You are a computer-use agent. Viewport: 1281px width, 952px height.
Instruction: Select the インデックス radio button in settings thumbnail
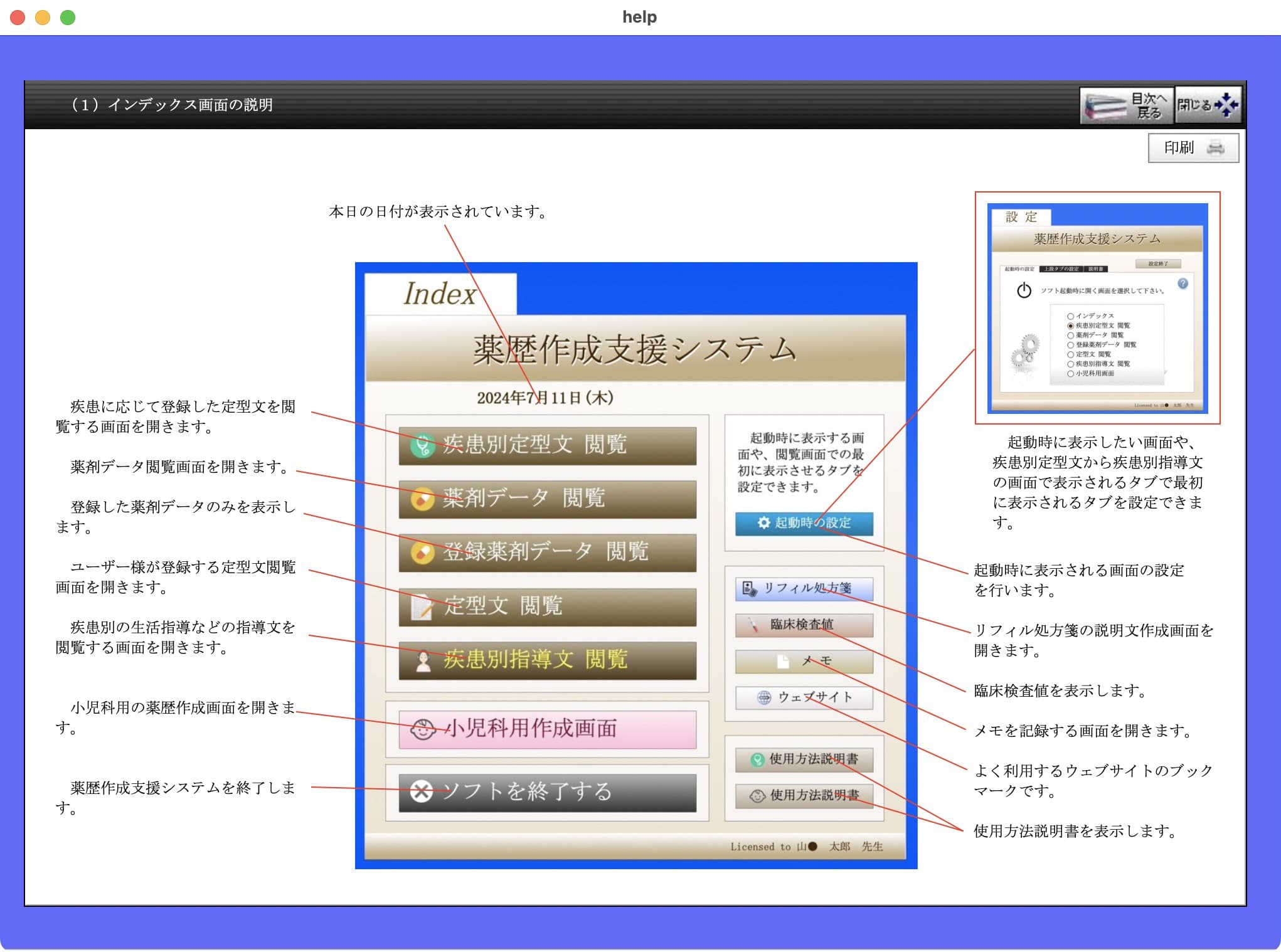pyautogui.click(x=1070, y=316)
